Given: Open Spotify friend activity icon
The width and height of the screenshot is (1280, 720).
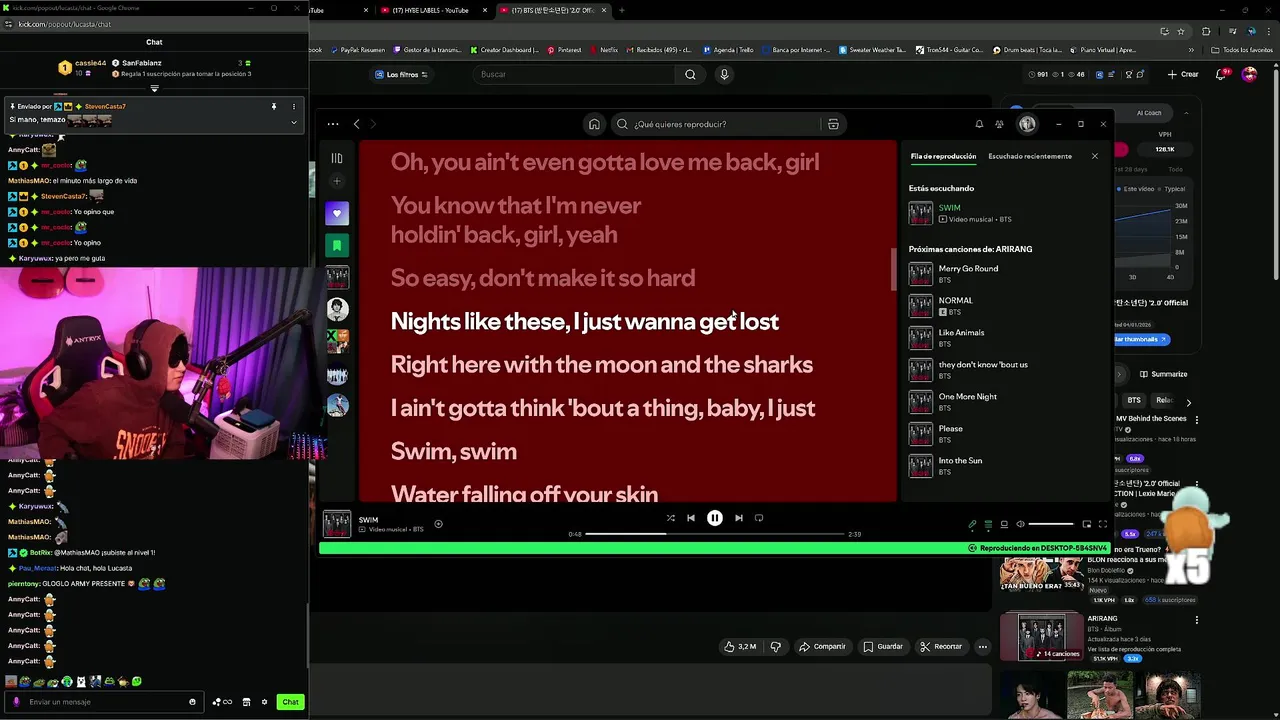Looking at the screenshot, I should pyautogui.click(x=999, y=124).
